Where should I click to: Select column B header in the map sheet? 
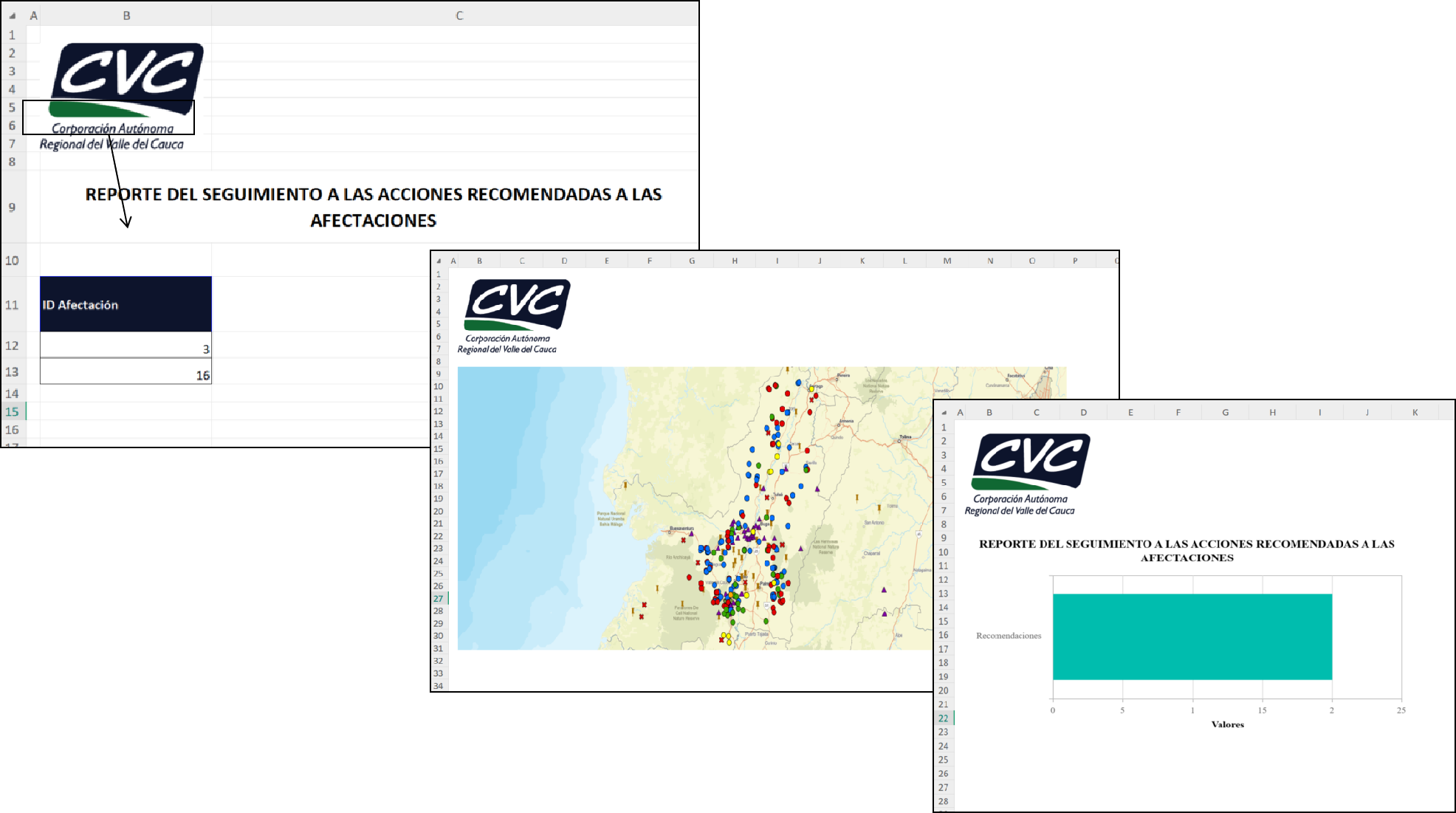pos(479,261)
